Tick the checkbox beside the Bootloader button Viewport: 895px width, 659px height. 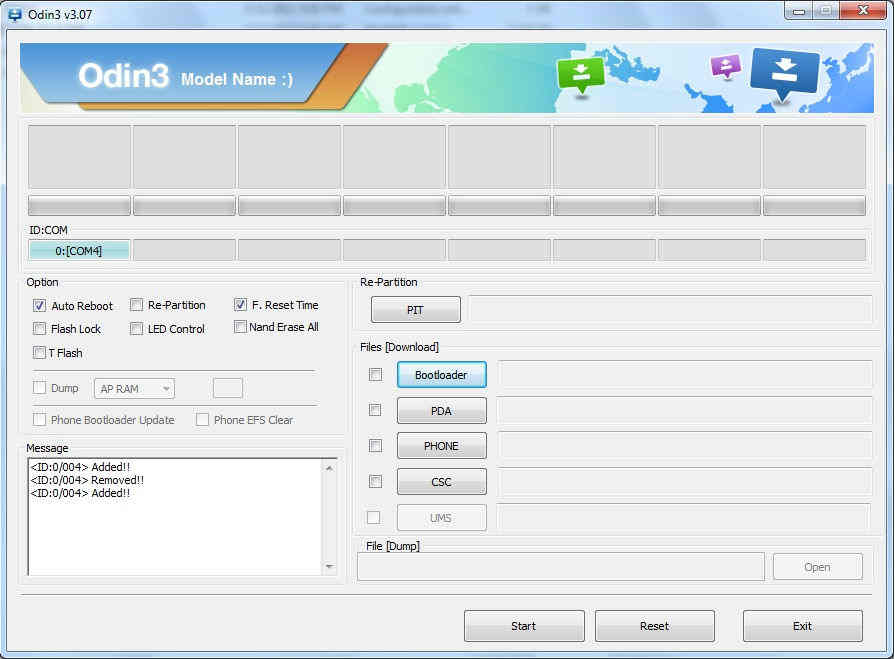tap(375, 374)
